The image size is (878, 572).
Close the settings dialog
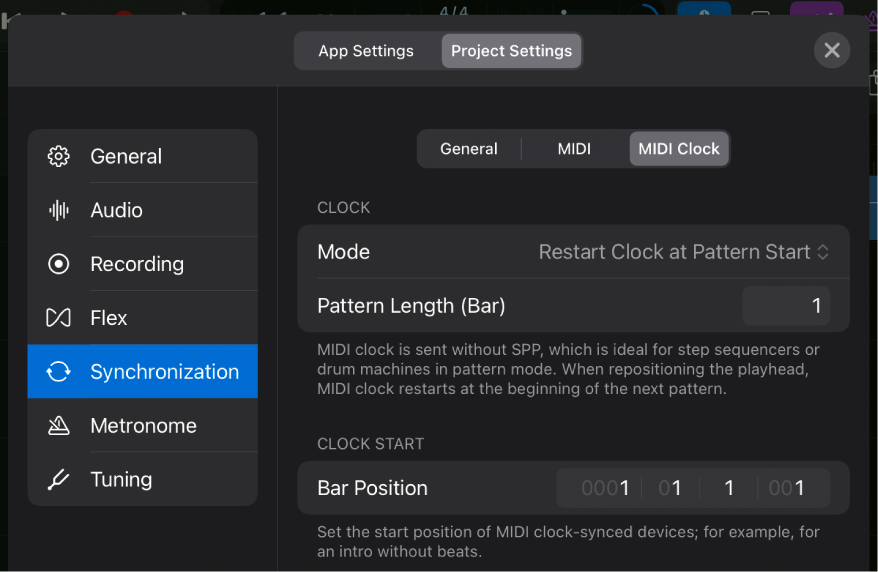(x=832, y=50)
